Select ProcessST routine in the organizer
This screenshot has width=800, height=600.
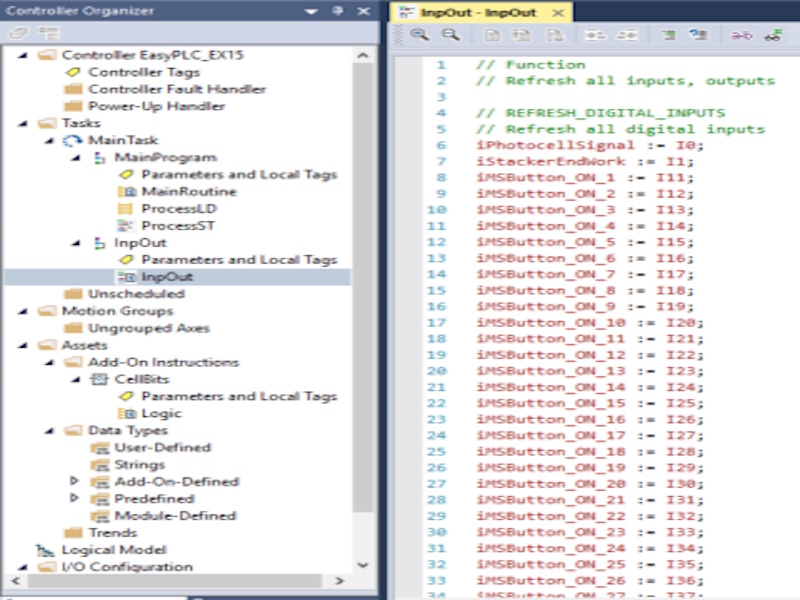(x=178, y=225)
